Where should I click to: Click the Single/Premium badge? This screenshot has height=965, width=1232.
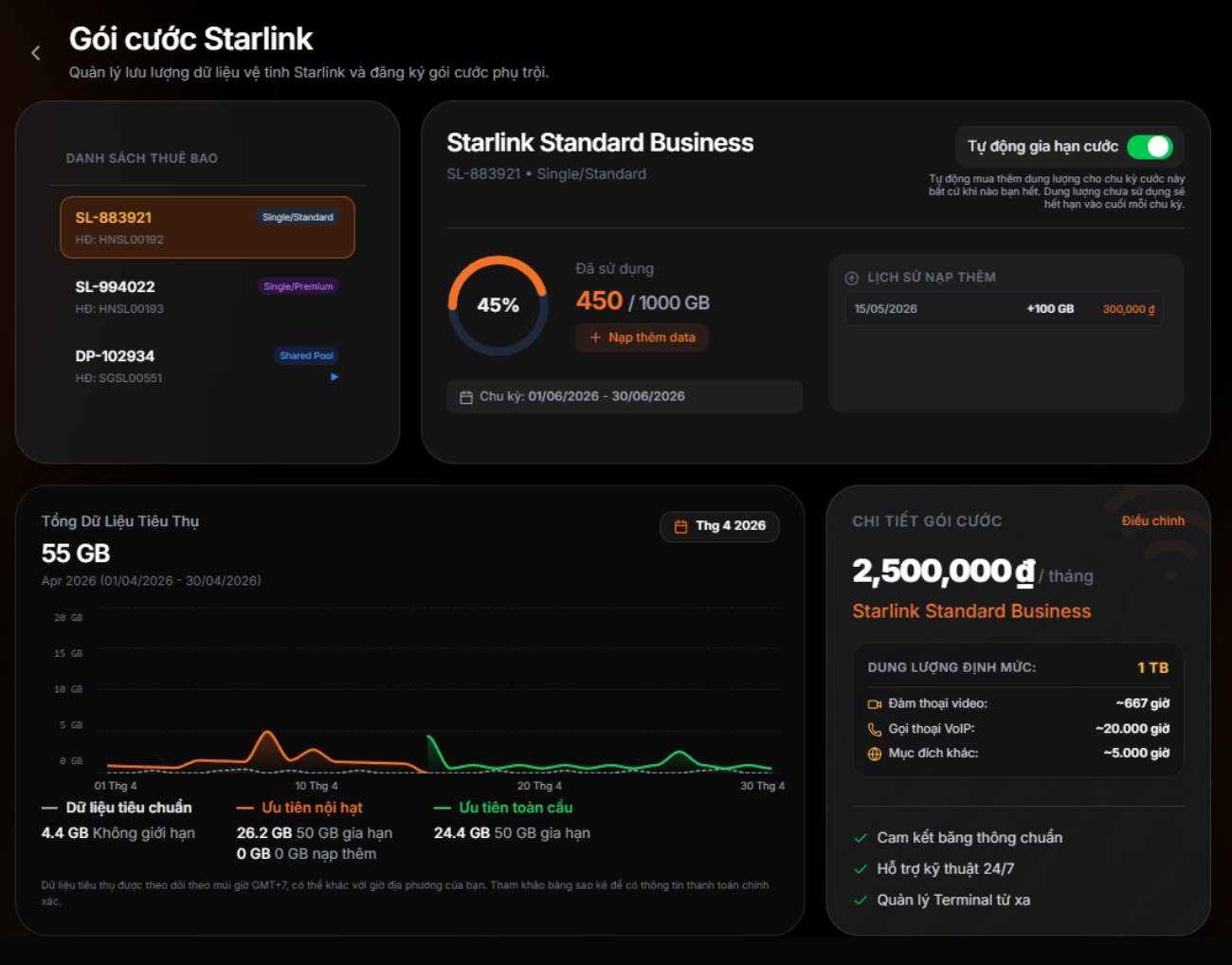tap(299, 286)
